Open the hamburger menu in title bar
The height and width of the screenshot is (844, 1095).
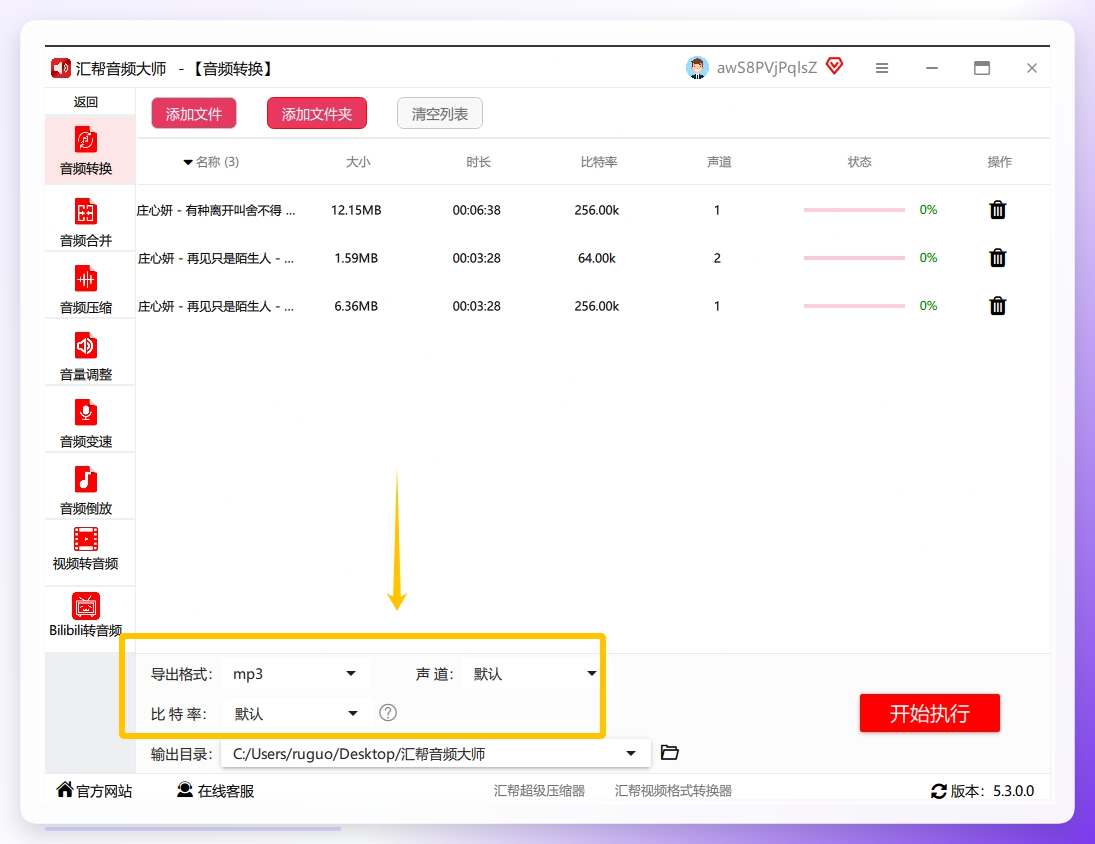[x=882, y=68]
